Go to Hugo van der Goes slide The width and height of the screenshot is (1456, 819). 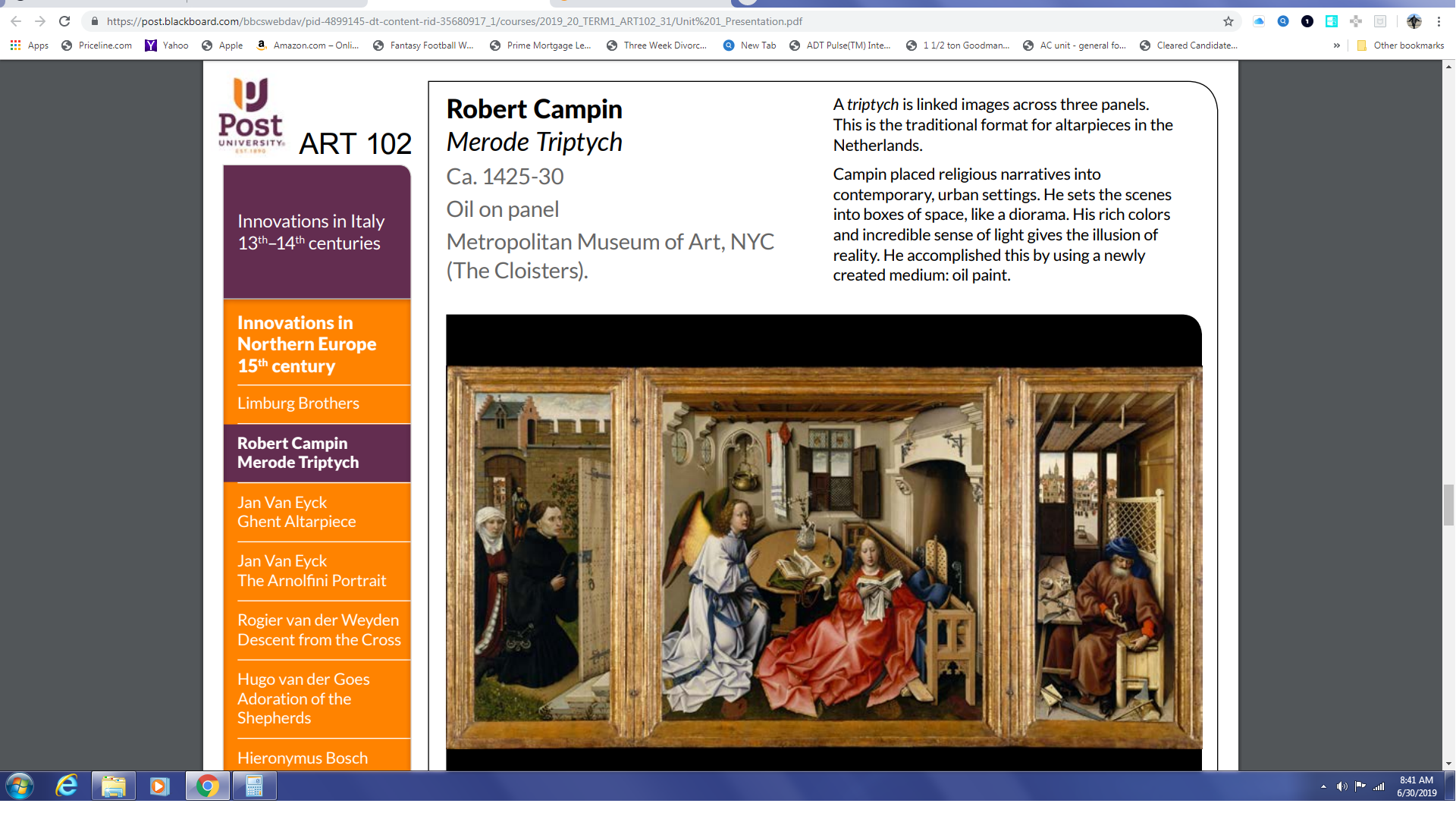tap(317, 698)
